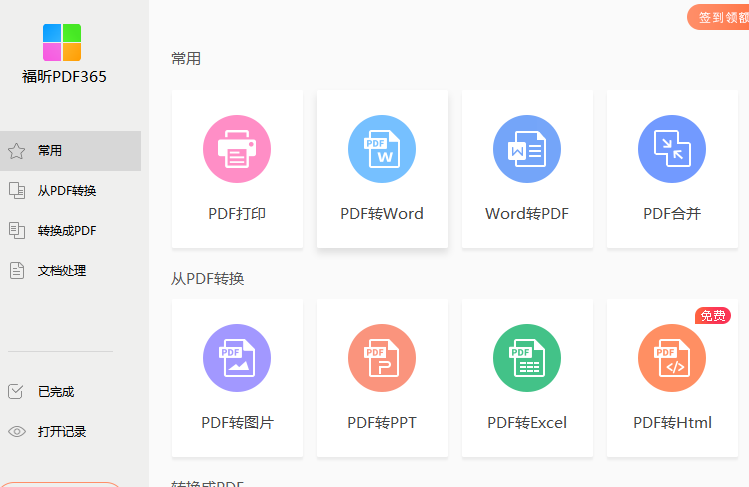This screenshot has width=749, height=487.
Task: Choose the green PDF转Excel icon
Action: pyautogui.click(x=527, y=358)
